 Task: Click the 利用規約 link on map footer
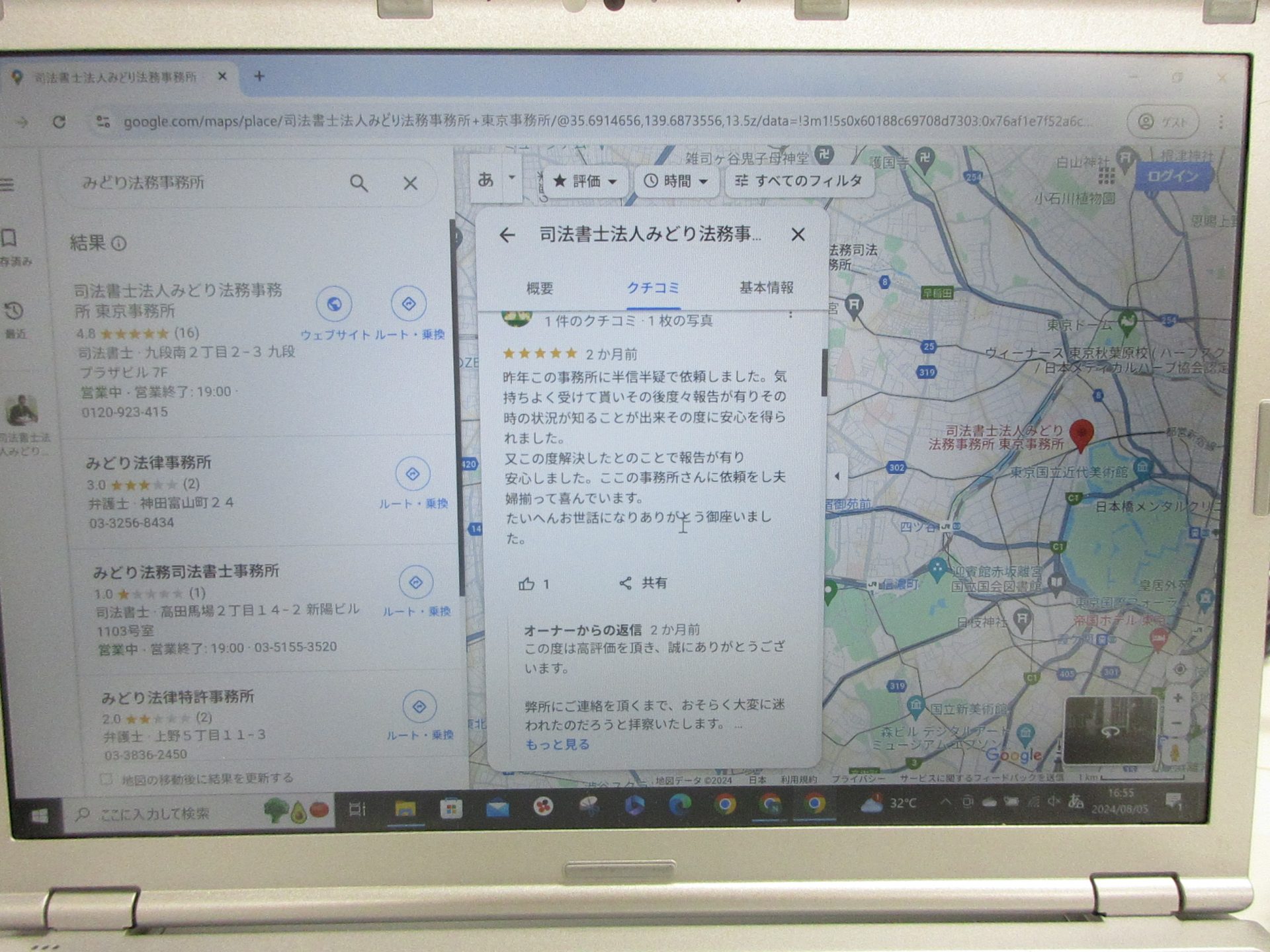[x=798, y=780]
